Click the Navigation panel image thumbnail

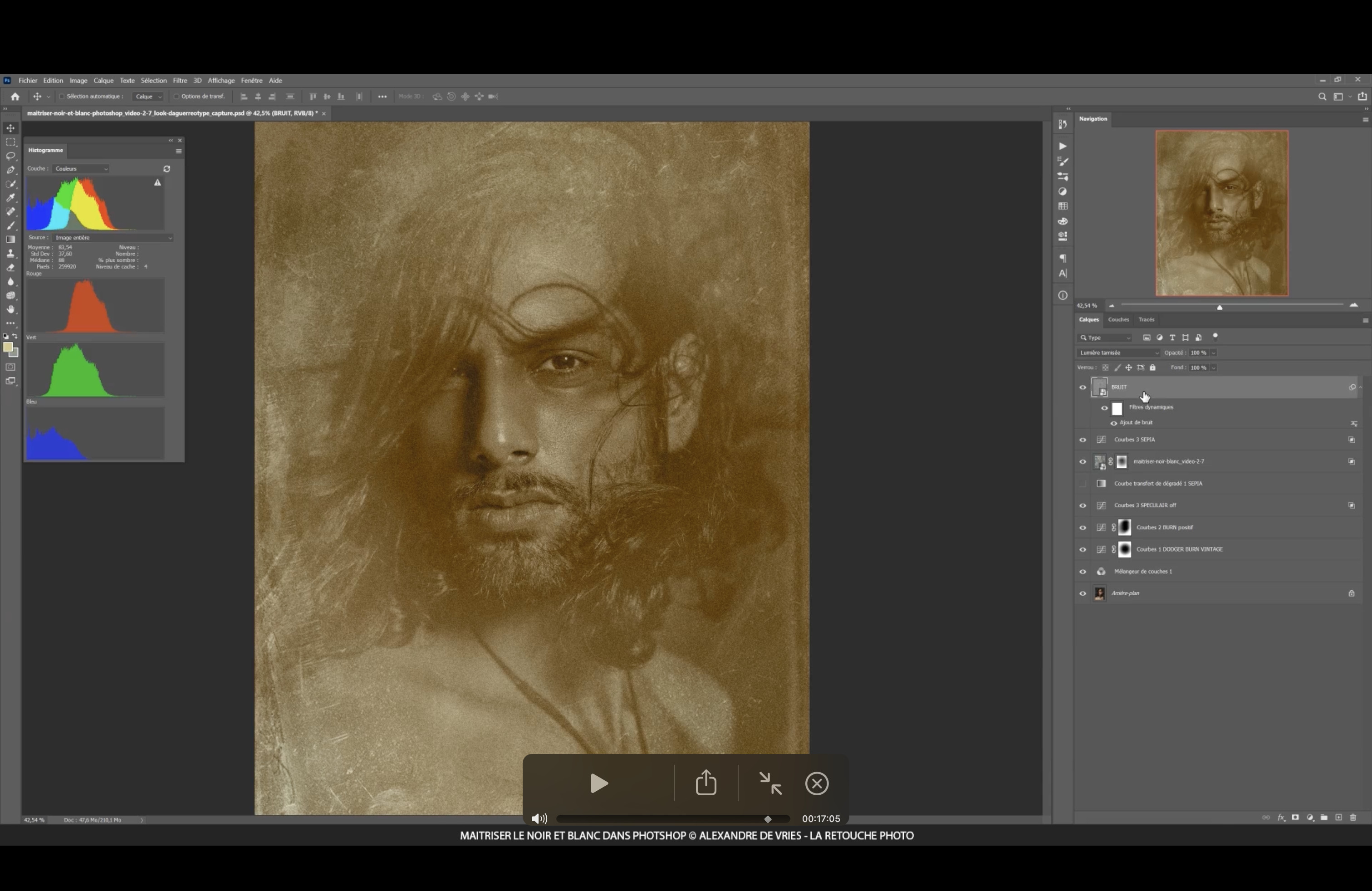(1221, 213)
